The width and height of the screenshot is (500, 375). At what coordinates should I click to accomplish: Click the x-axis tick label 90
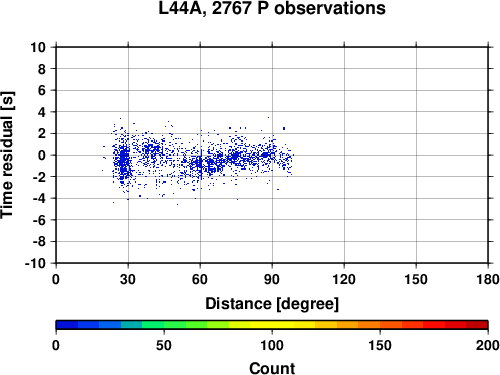tap(272, 279)
